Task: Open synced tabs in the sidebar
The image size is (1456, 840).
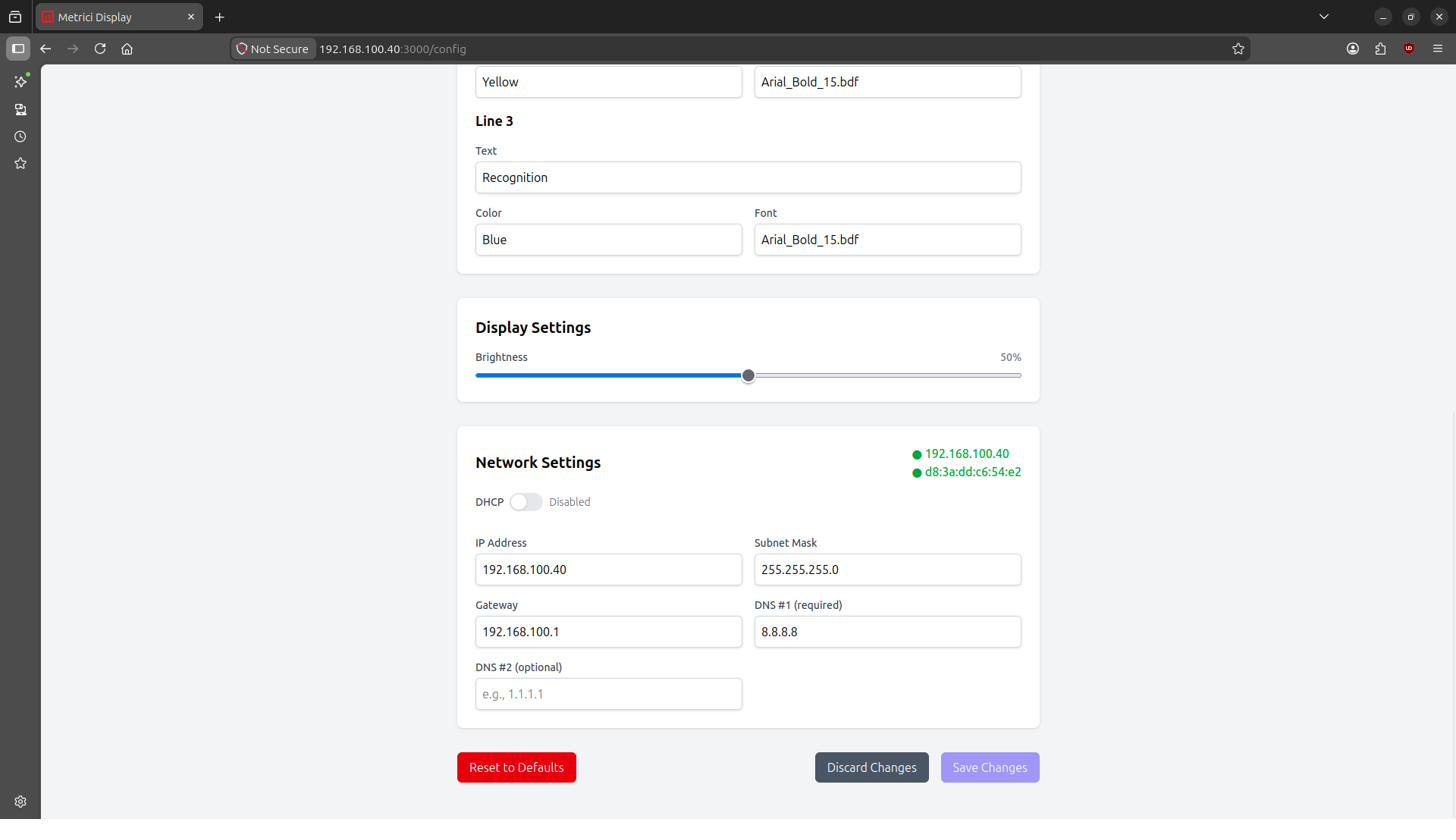Action: 20,109
